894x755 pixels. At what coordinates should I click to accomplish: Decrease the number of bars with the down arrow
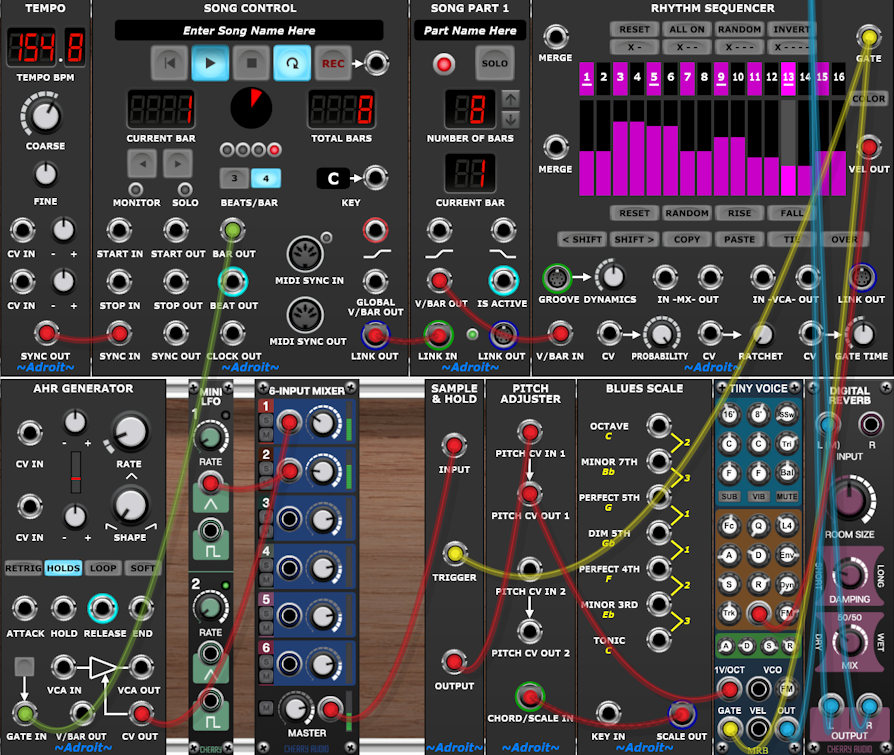(510, 119)
